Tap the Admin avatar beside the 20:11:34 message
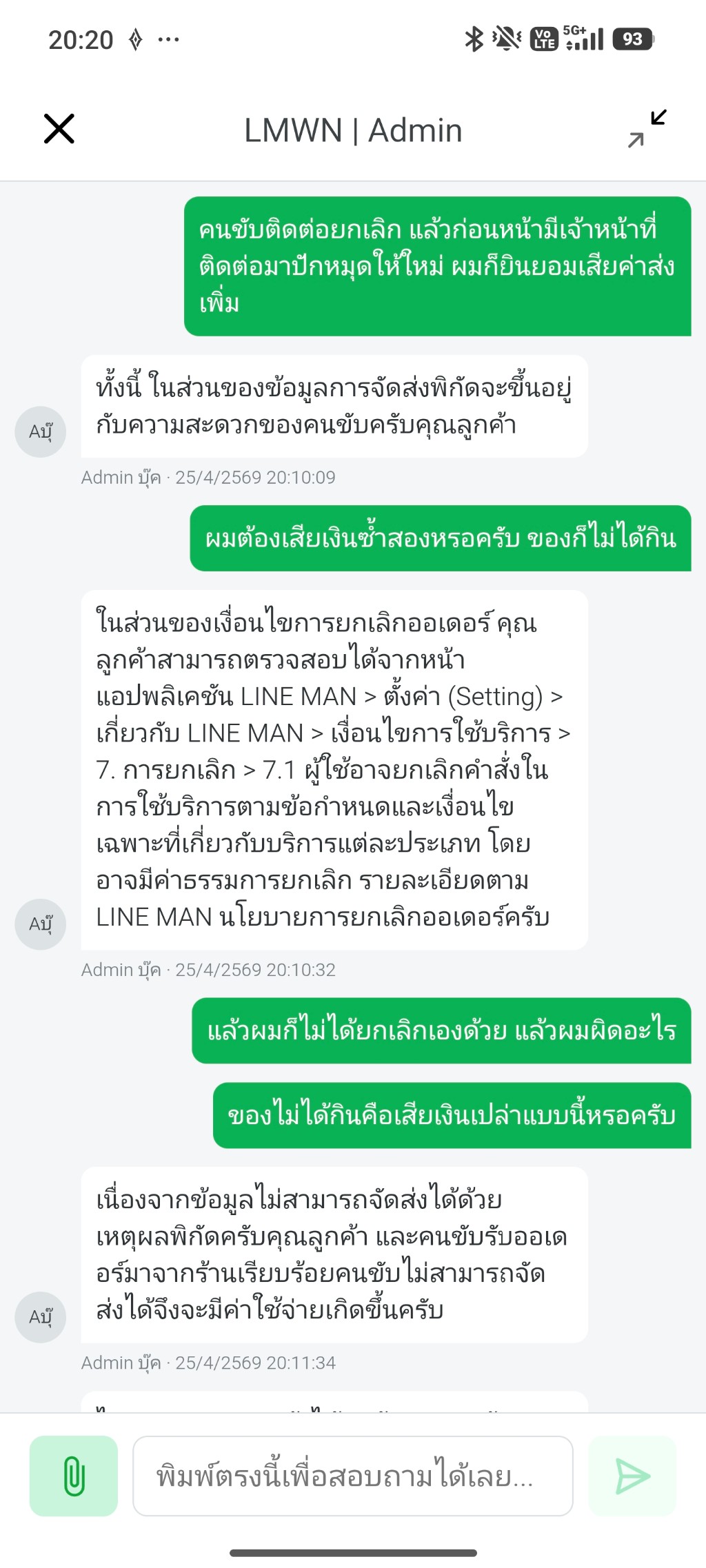Image resolution: width=706 pixels, height=1568 pixels. (x=41, y=1316)
